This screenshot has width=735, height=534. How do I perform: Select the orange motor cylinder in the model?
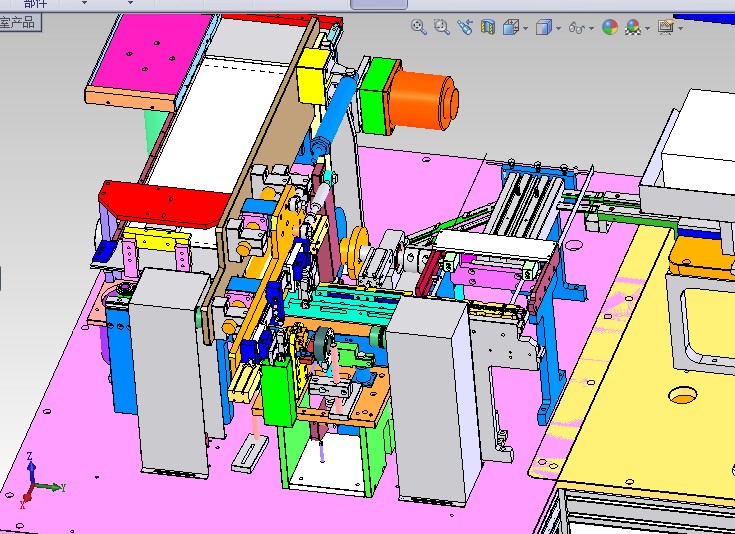click(424, 101)
